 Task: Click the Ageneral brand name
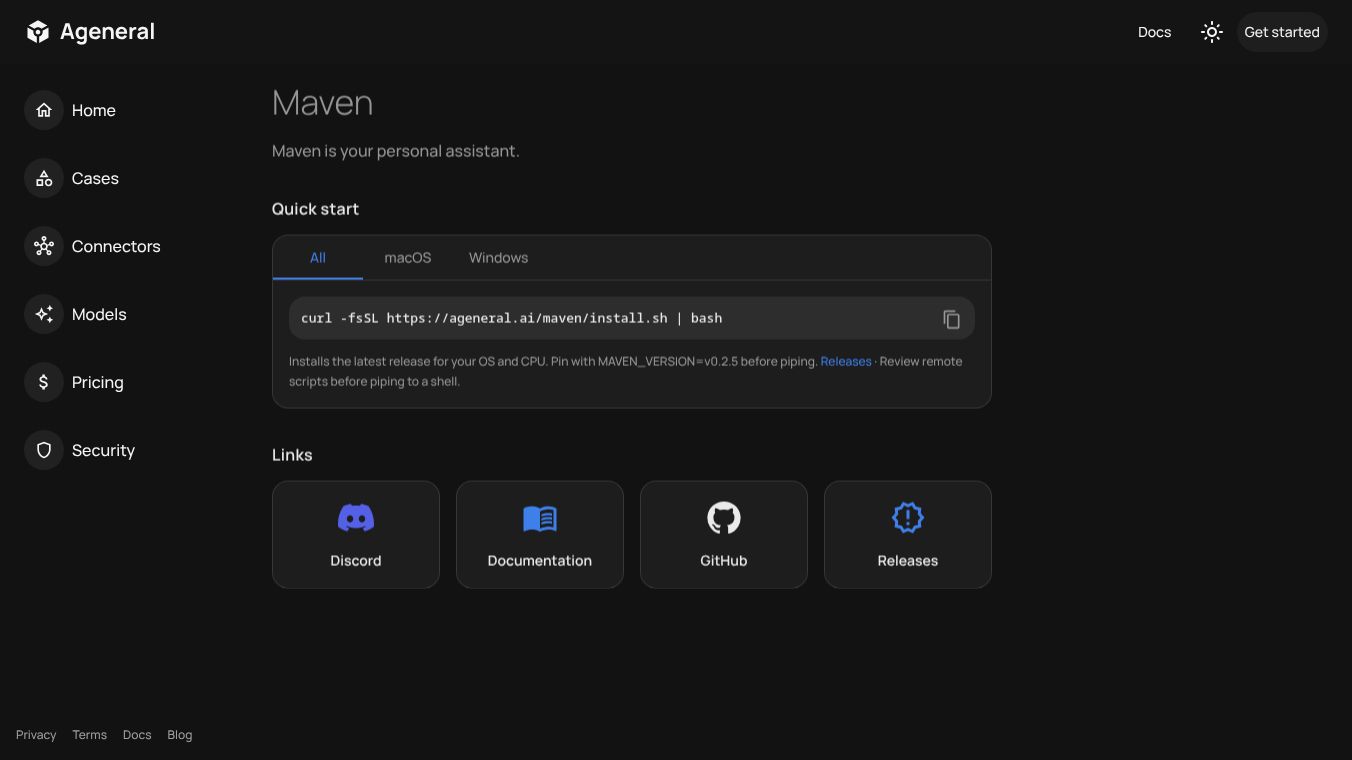pyautogui.click(x=107, y=32)
